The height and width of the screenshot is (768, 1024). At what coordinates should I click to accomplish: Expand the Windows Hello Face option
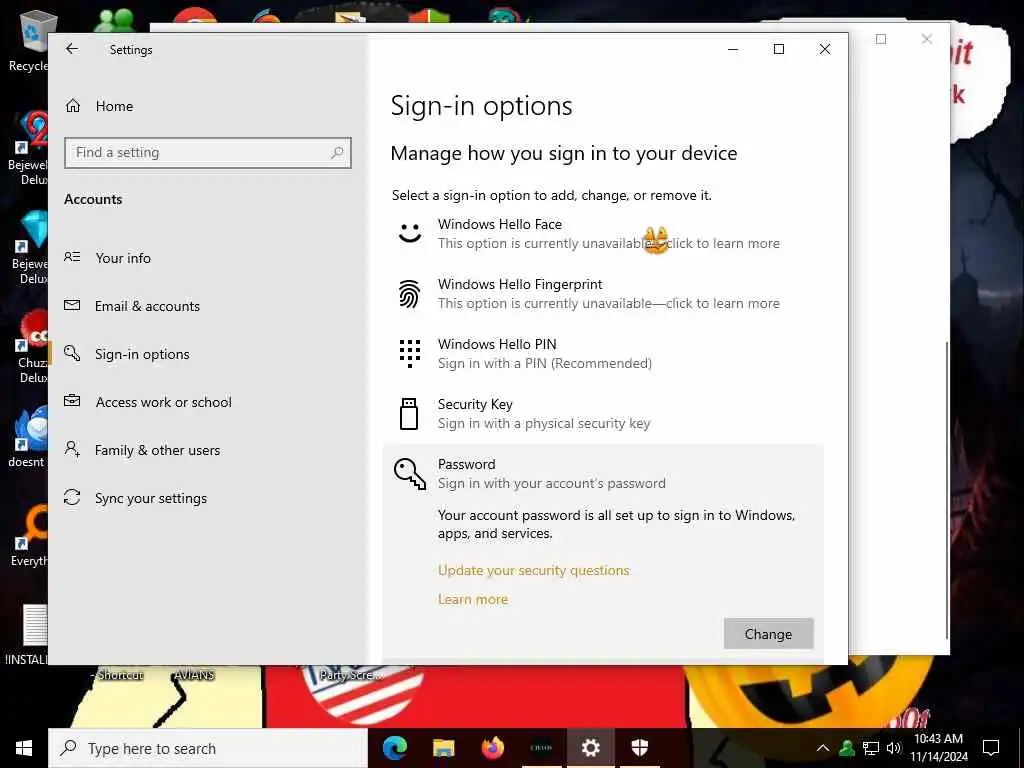click(x=603, y=234)
